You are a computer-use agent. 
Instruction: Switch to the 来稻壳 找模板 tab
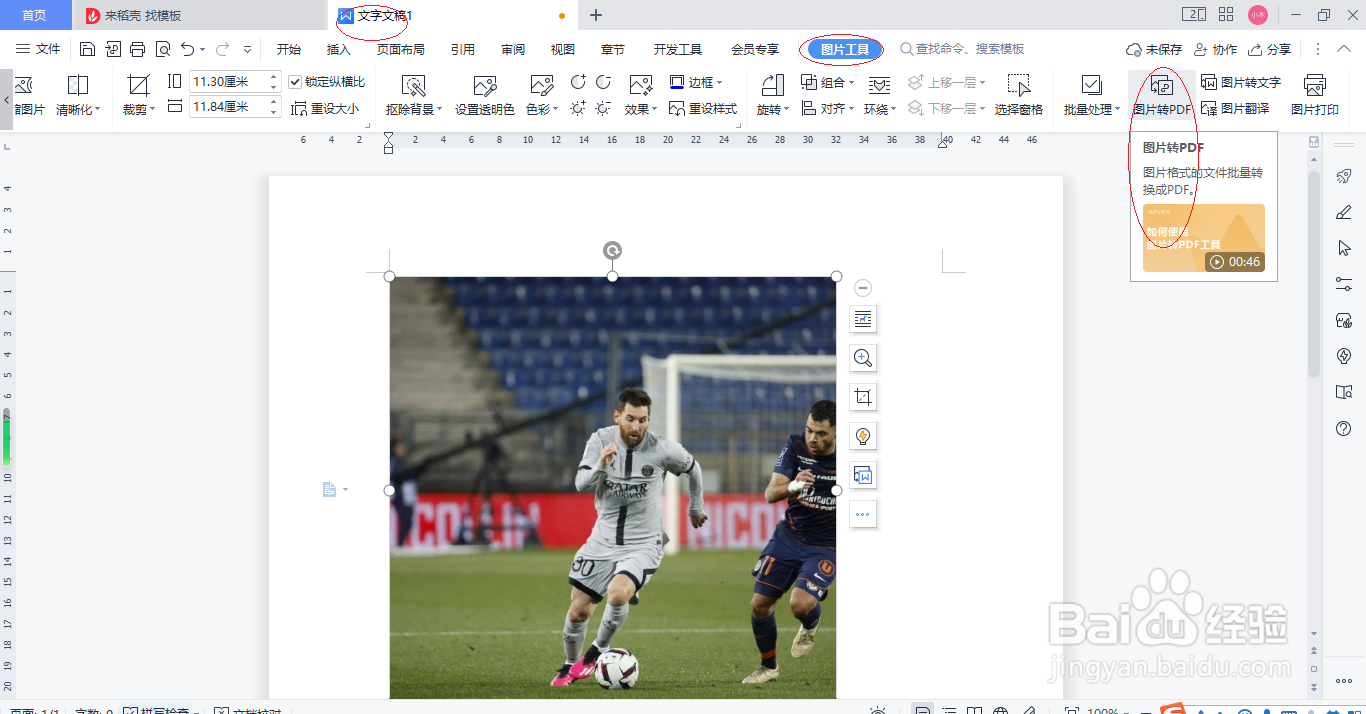pyautogui.click(x=200, y=15)
